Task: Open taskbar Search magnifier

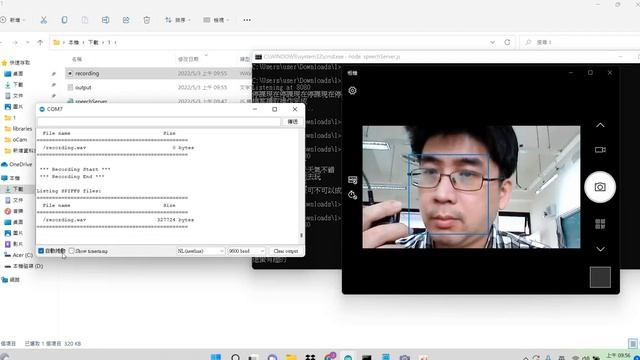Action: click(x=235, y=358)
